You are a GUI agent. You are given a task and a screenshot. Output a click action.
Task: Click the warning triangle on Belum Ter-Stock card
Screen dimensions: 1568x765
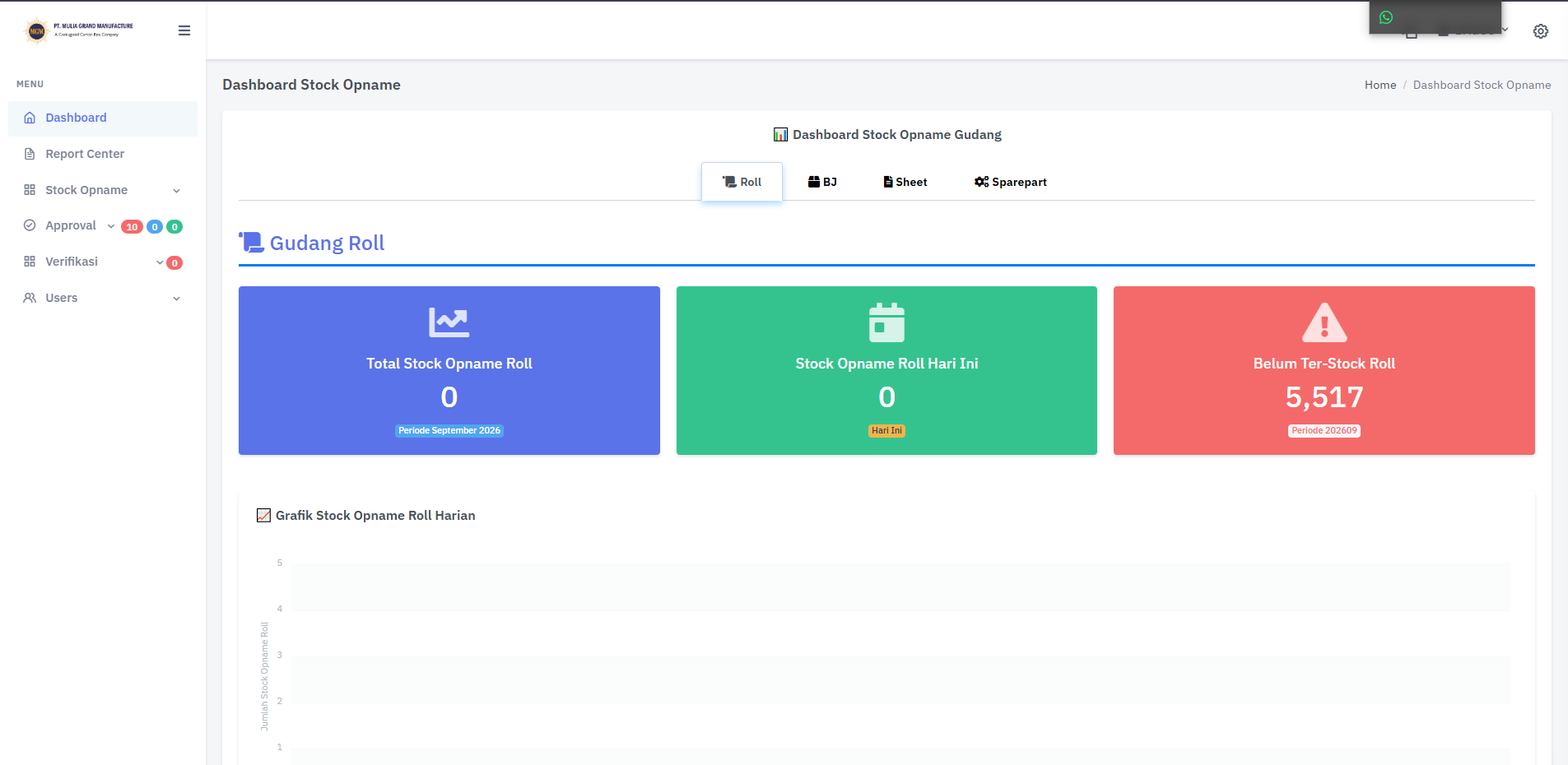click(x=1324, y=322)
